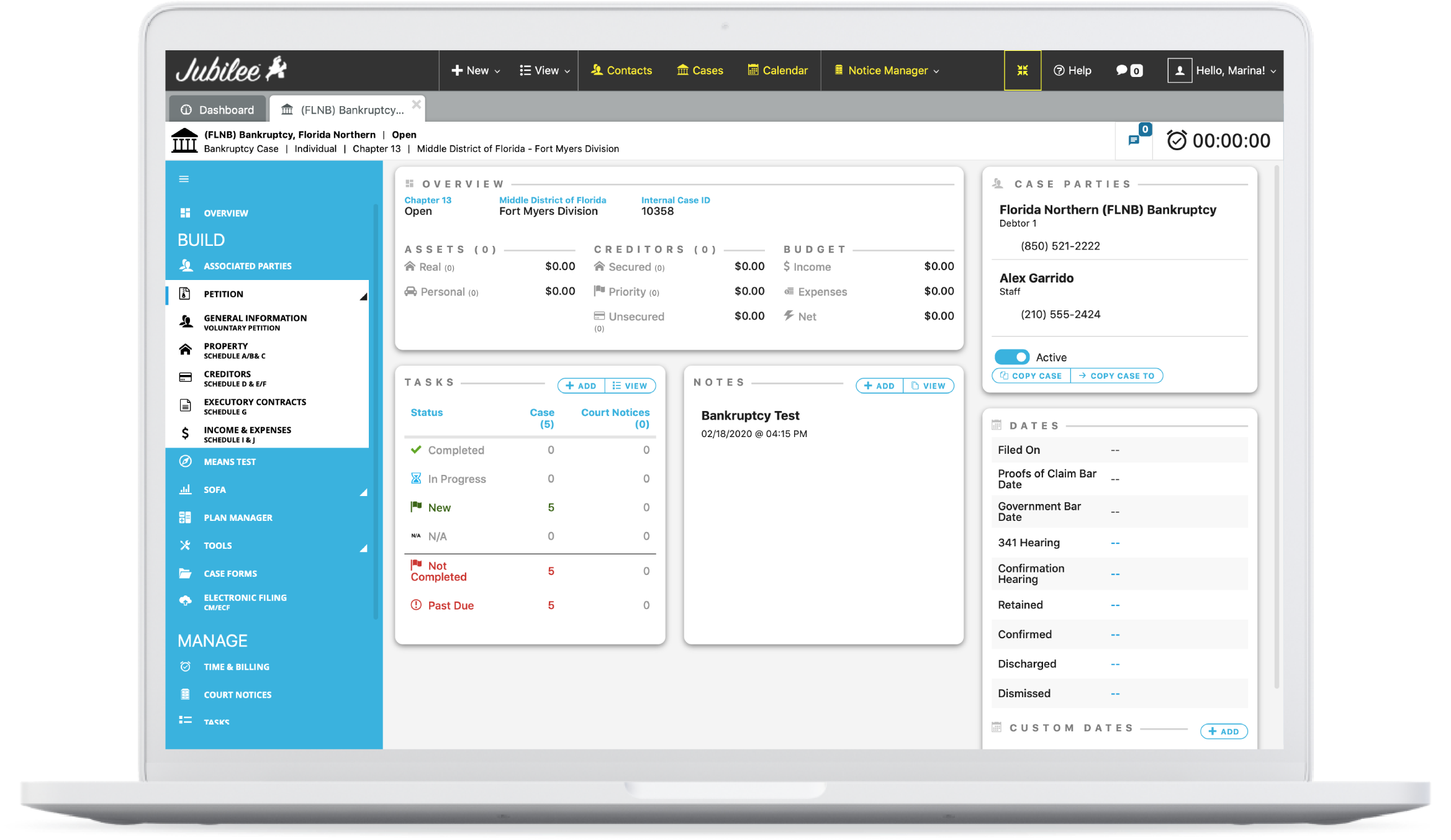Click the yellow fullscreen collapse icon
This screenshot has height=840, width=1451.
pos(1022,70)
